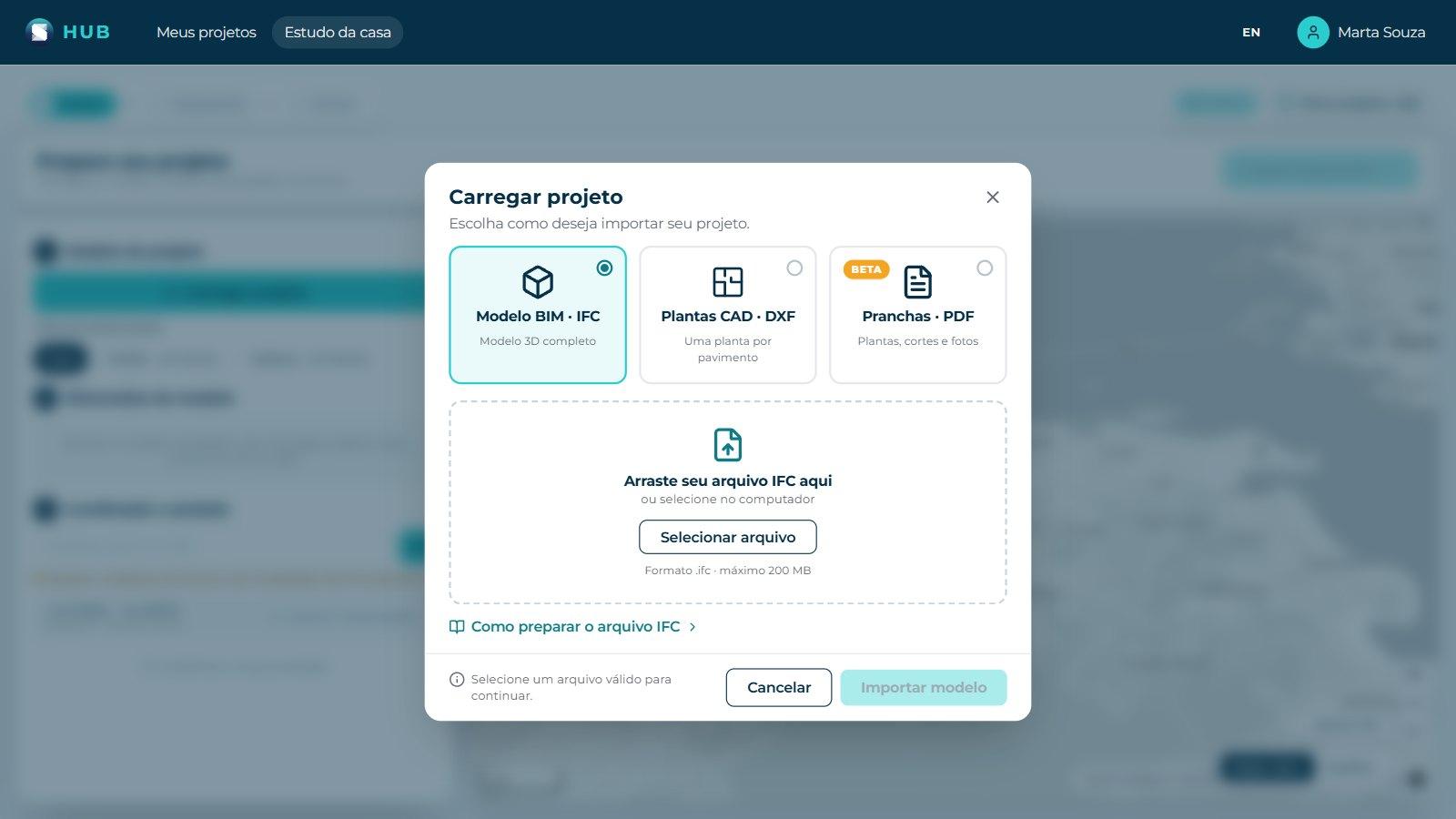
Task: Click 'ou selecione no computador' text
Action: click(x=728, y=500)
